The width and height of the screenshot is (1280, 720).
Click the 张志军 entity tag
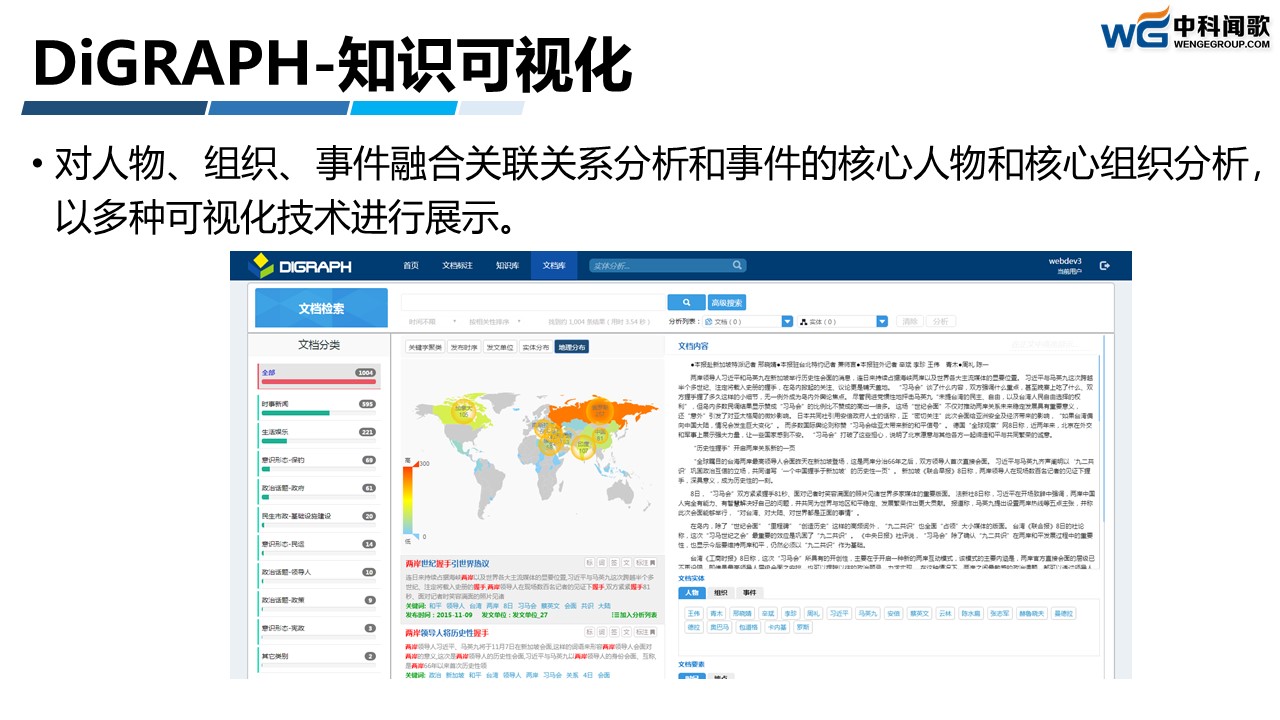click(x=1000, y=613)
